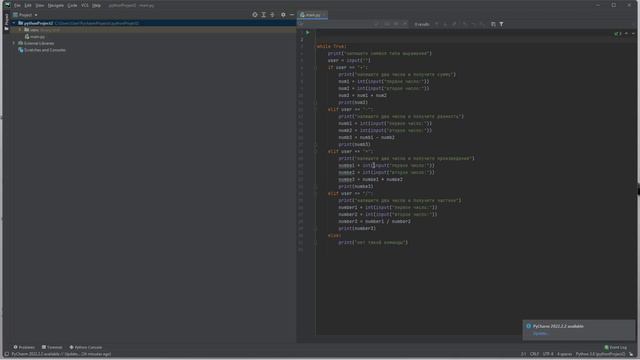Select main.py in the project tree

click(x=35, y=37)
